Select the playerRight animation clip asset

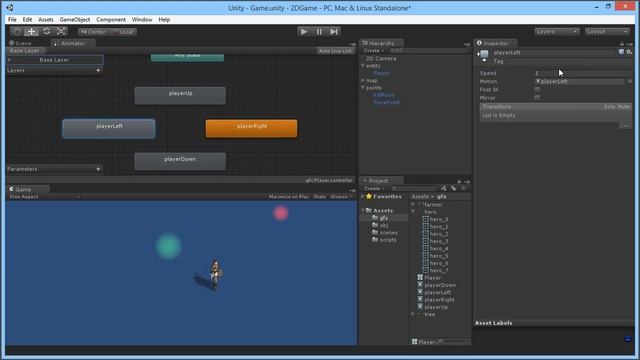coord(436,300)
